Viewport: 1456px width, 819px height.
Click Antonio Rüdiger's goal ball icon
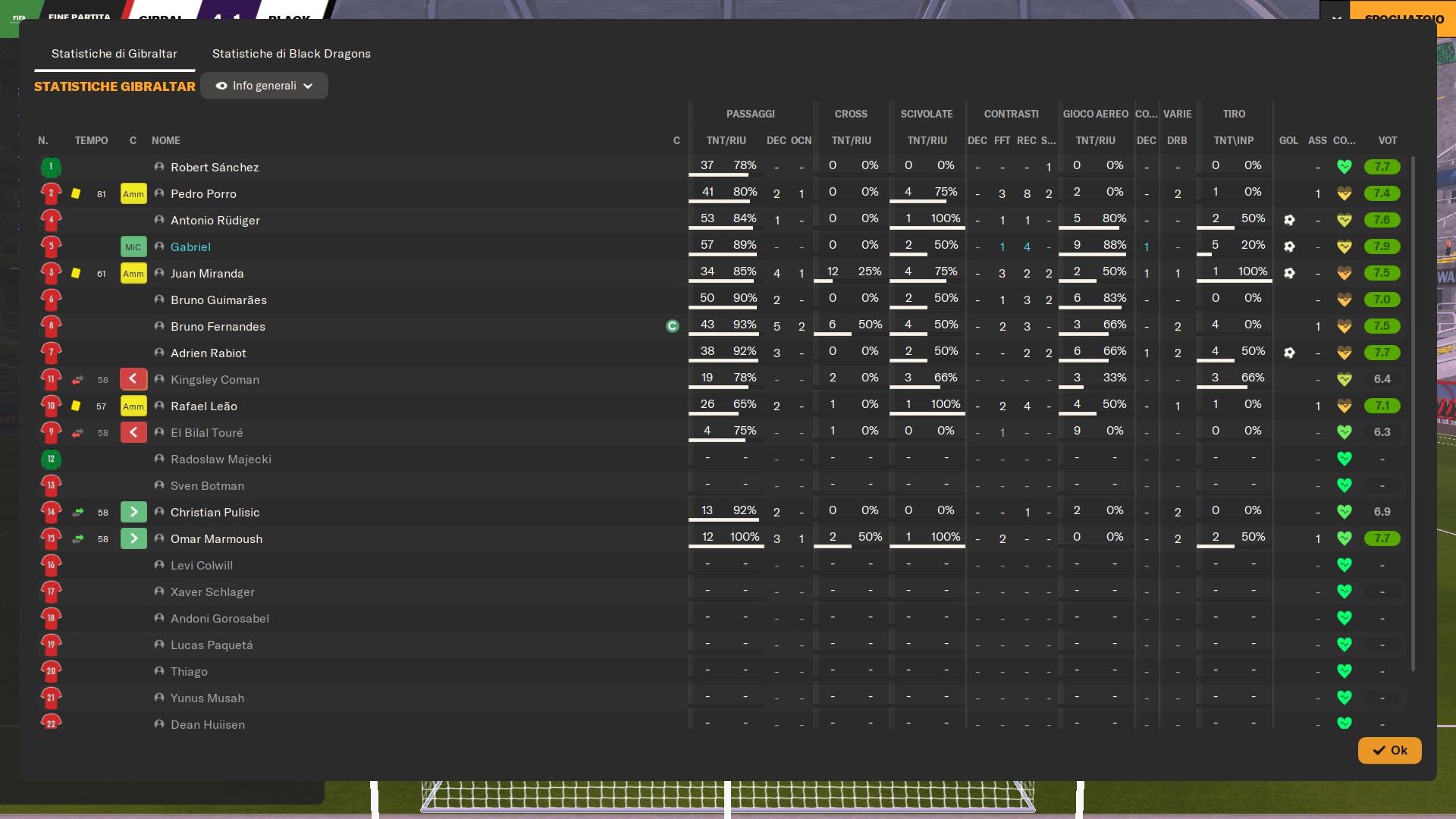pos(1289,220)
